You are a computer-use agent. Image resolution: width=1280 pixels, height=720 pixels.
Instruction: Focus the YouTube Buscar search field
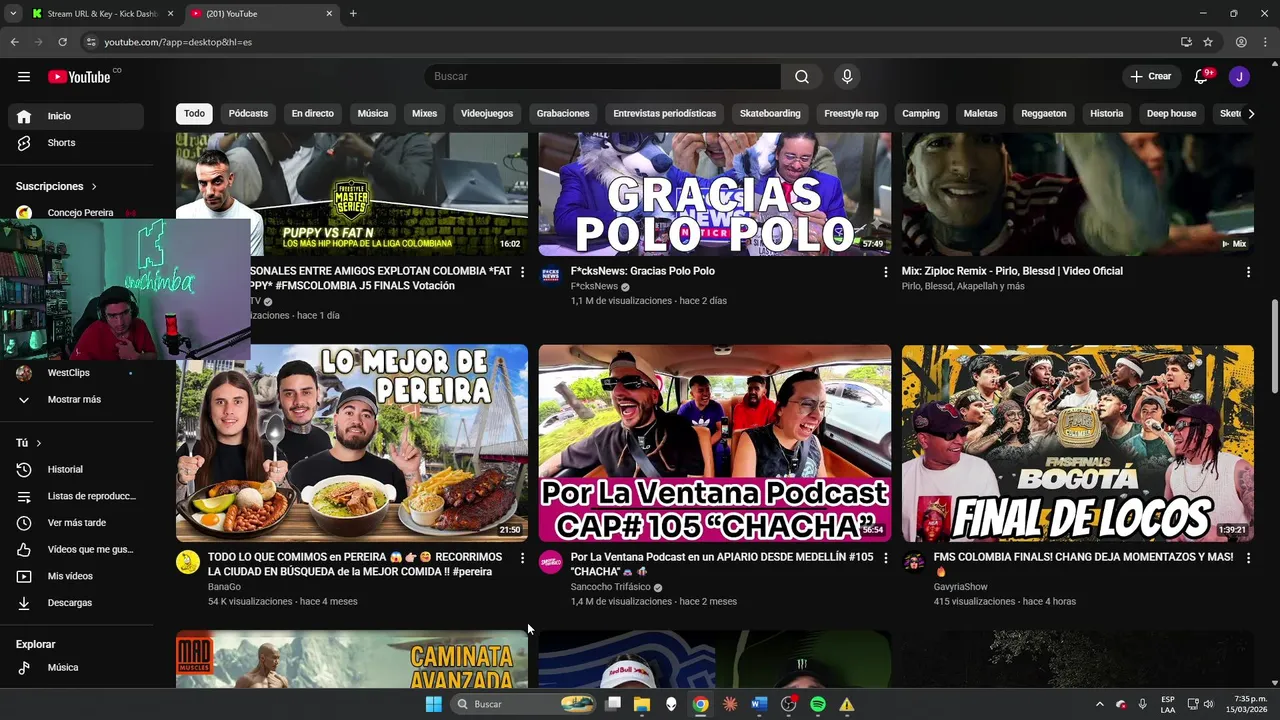click(603, 77)
